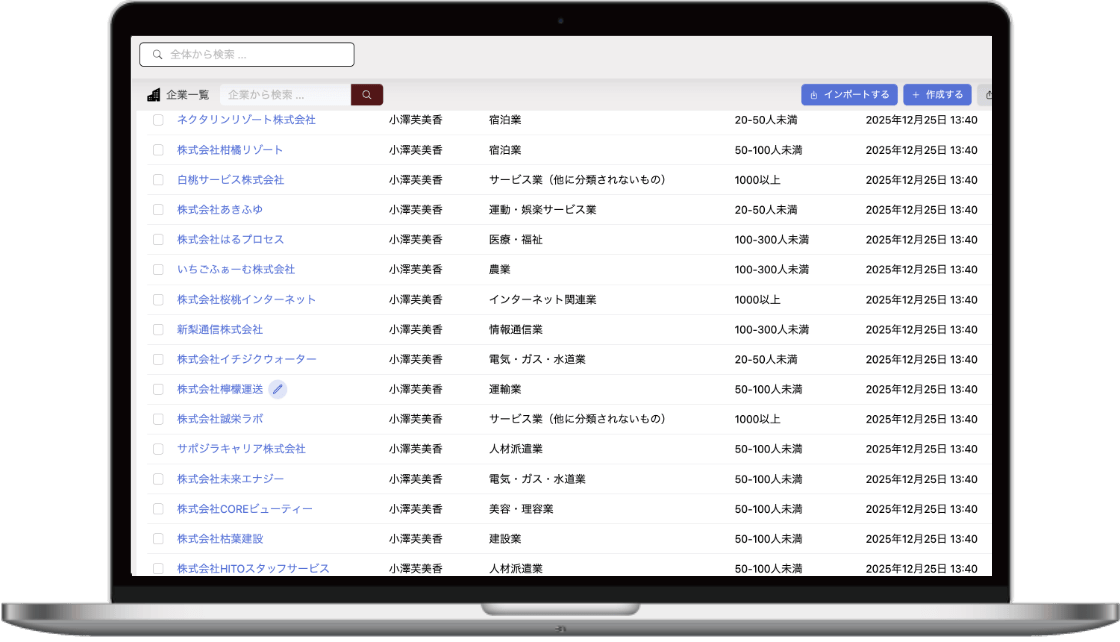Check the checkbox for いちごふぁーむ株式会社
The image size is (1120, 642).
coord(157,269)
